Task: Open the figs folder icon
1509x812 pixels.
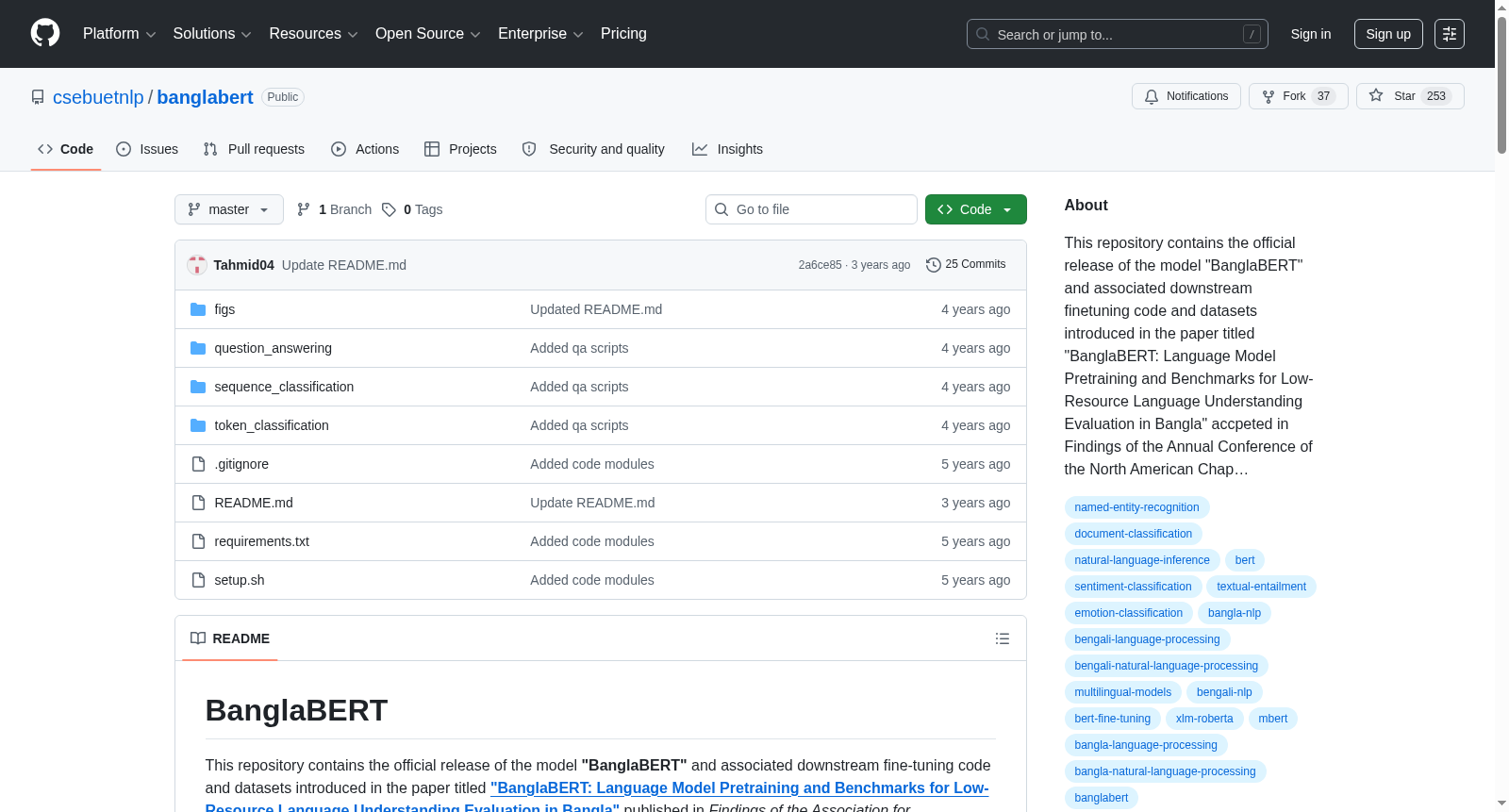Action: pyautogui.click(x=198, y=309)
